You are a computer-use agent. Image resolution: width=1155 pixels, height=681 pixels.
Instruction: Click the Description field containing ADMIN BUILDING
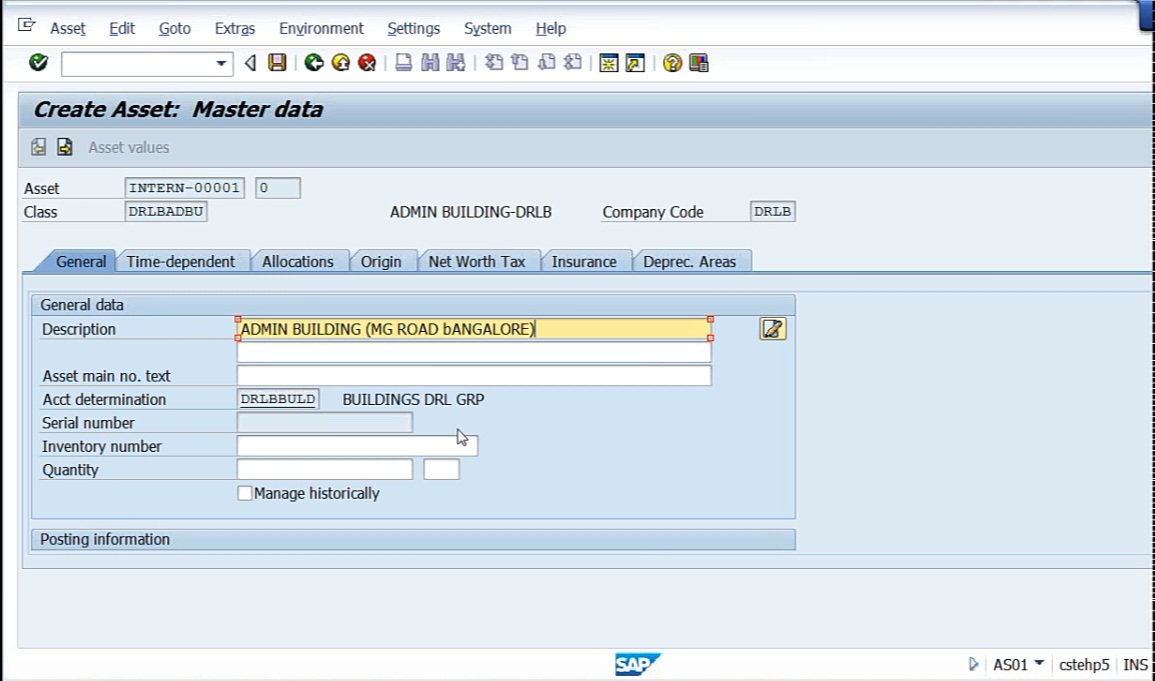click(x=474, y=329)
